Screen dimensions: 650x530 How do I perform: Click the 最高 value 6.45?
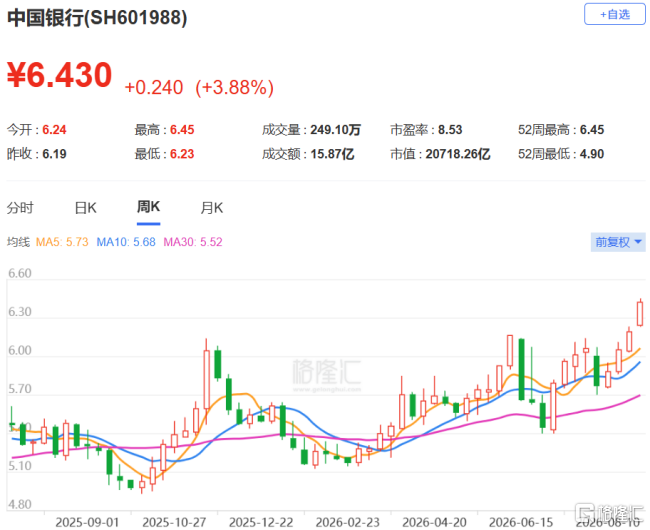[182, 130]
